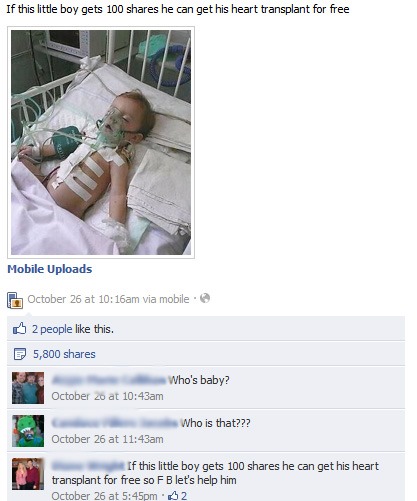The image size is (417, 501).
Task: Open the green dinosaur costume avatar
Action: pyautogui.click(x=28, y=431)
